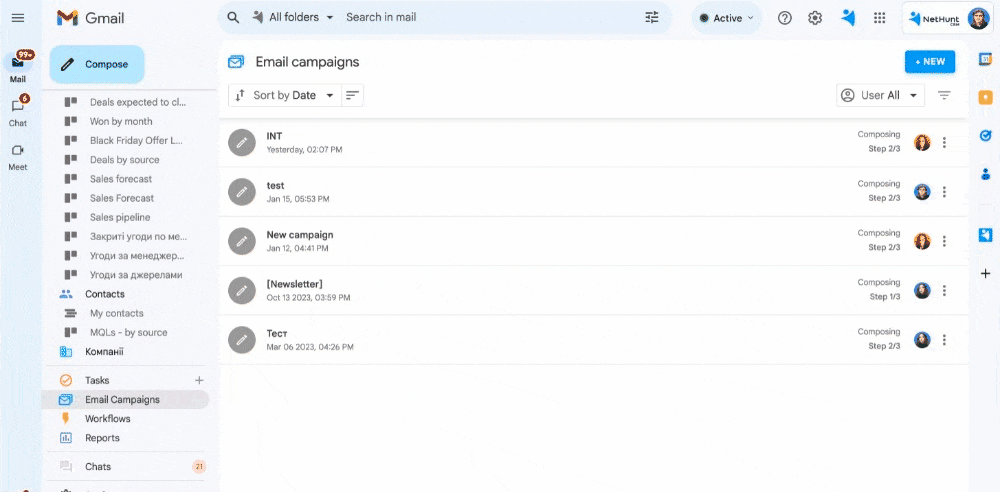Open the New campaign entry
This screenshot has height=492, width=1000.
(593, 241)
